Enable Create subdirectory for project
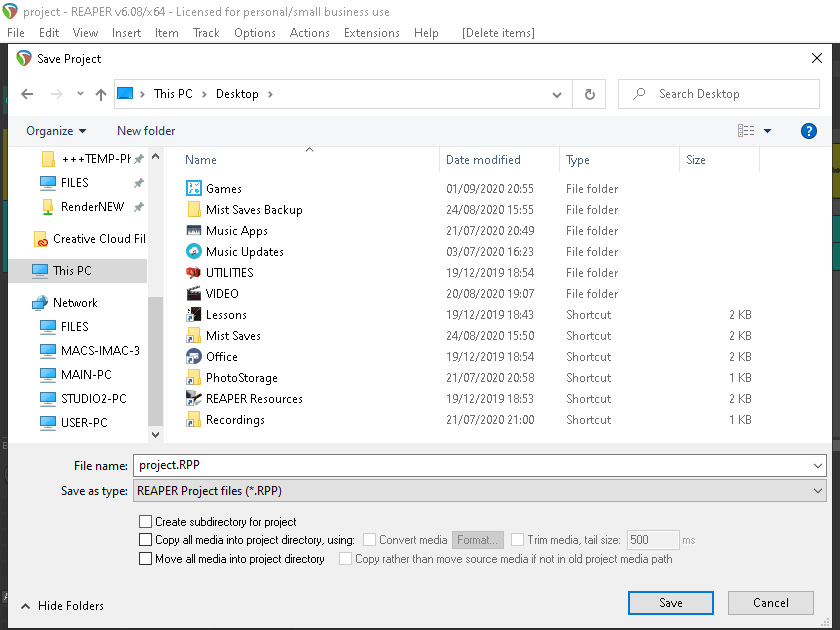840x630 pixels. [145, 522]
